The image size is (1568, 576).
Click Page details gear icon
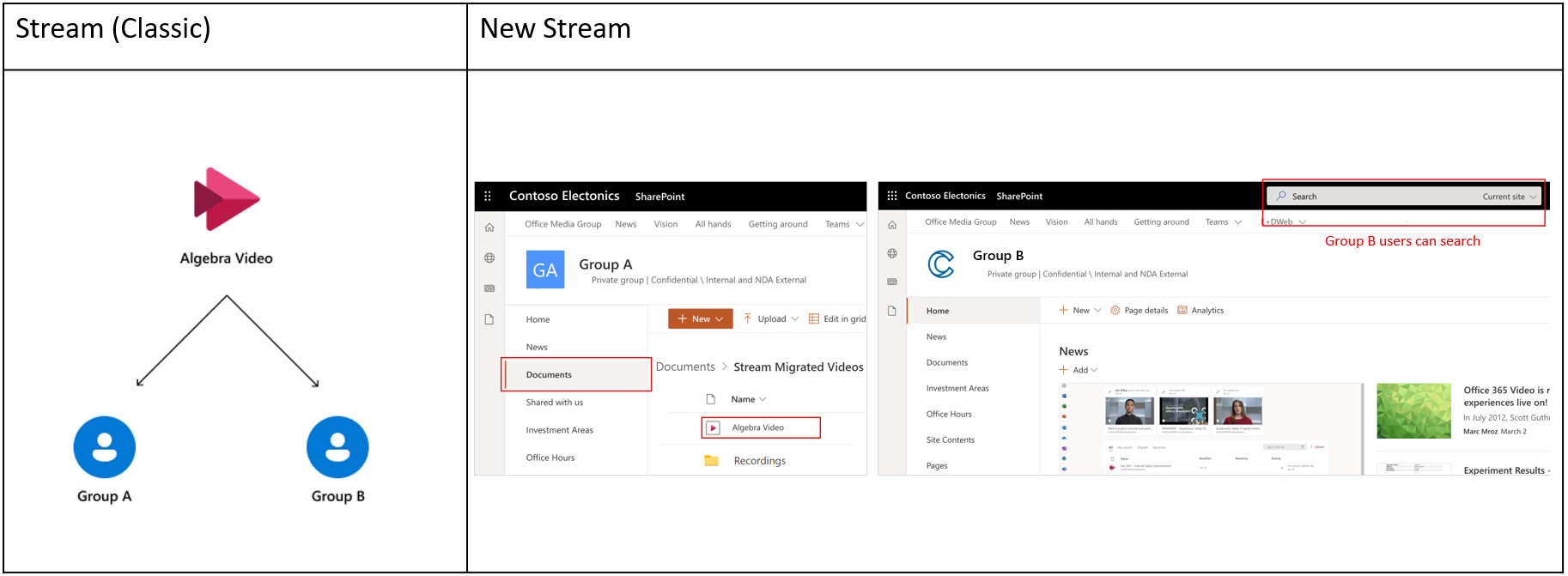[1115, 310]
